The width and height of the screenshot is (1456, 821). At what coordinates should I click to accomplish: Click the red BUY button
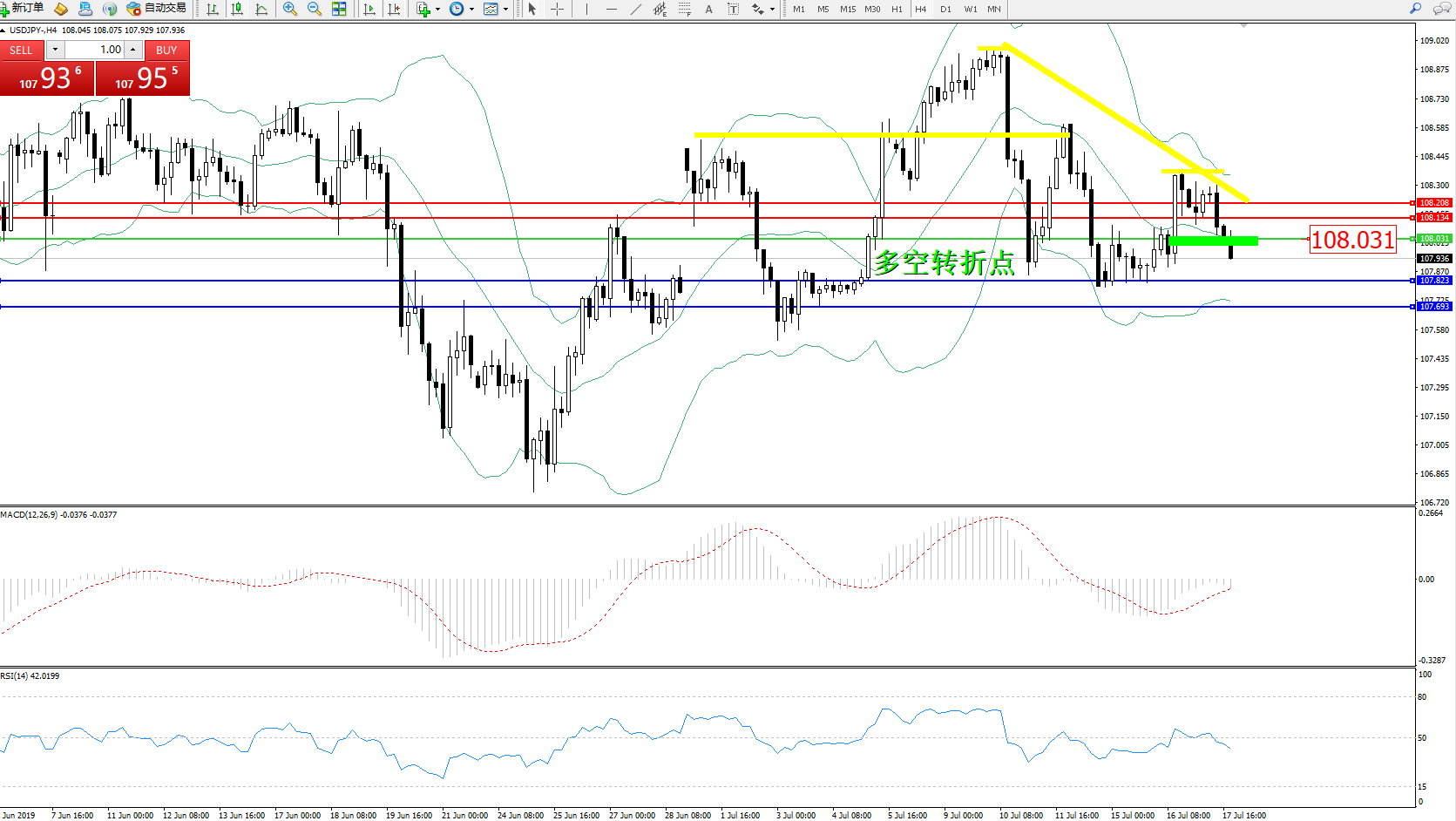(x=166, y=50)
